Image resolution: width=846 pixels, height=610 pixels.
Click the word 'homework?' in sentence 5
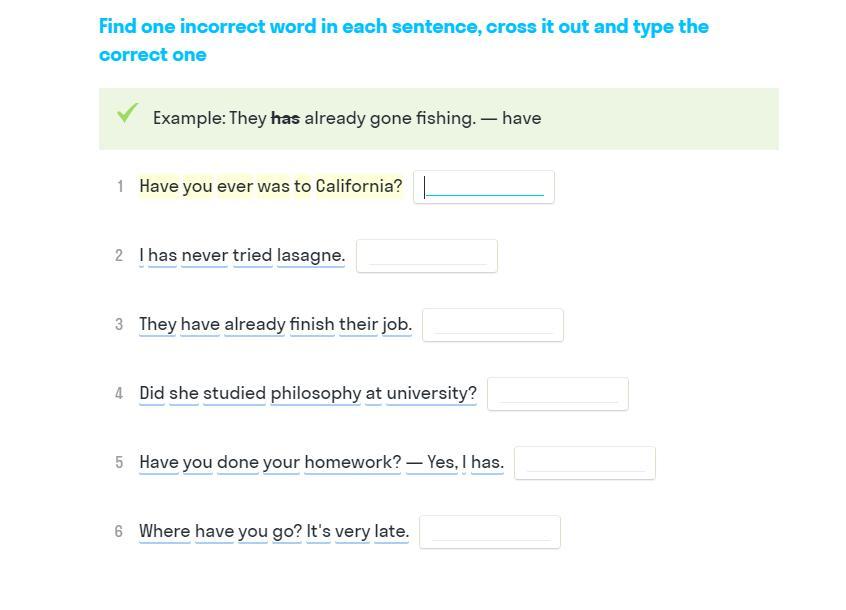[352, 462]
